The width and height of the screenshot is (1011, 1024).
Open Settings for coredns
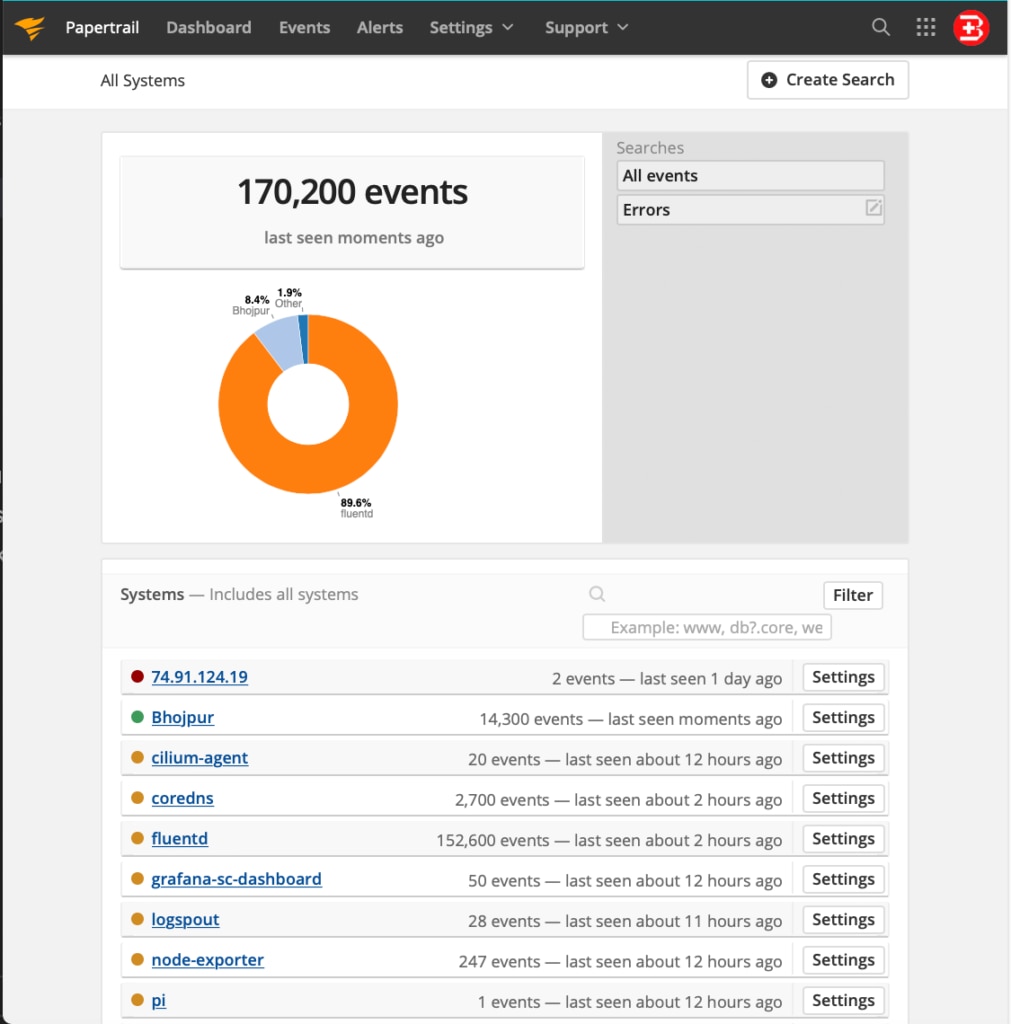[x=843, y=799]
